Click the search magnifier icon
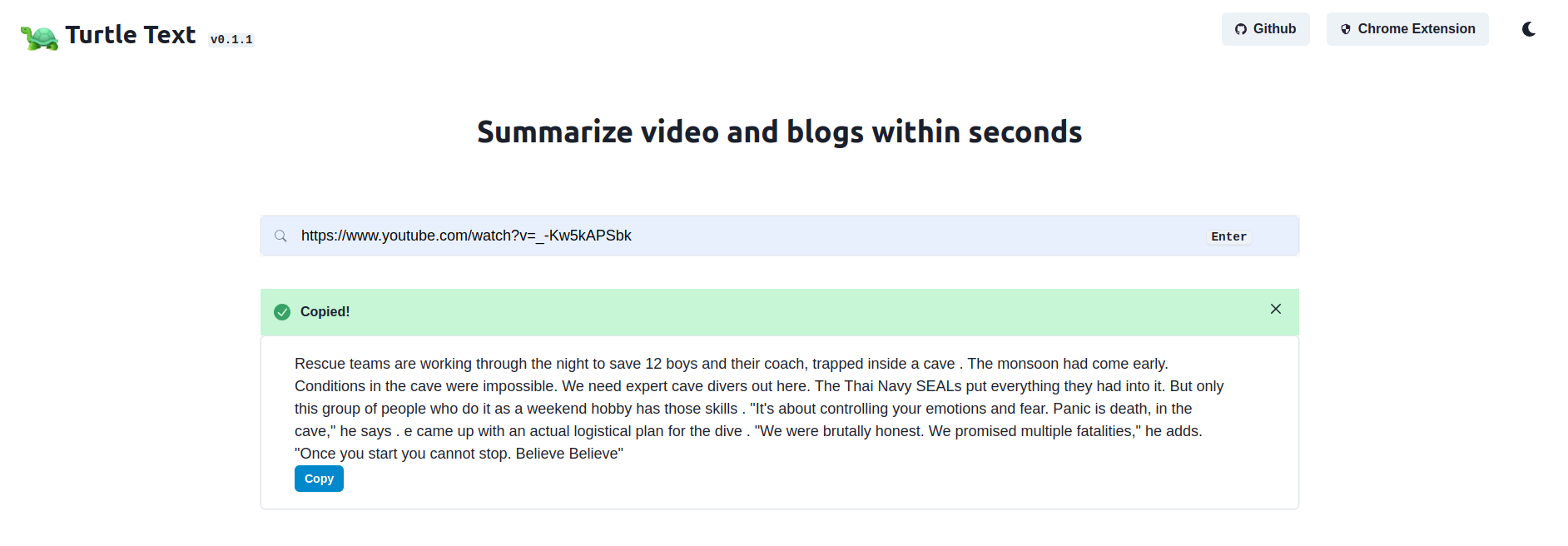The height and width of the screenshot is (546, 1568). pyautogui.click(x=281, y=236)
